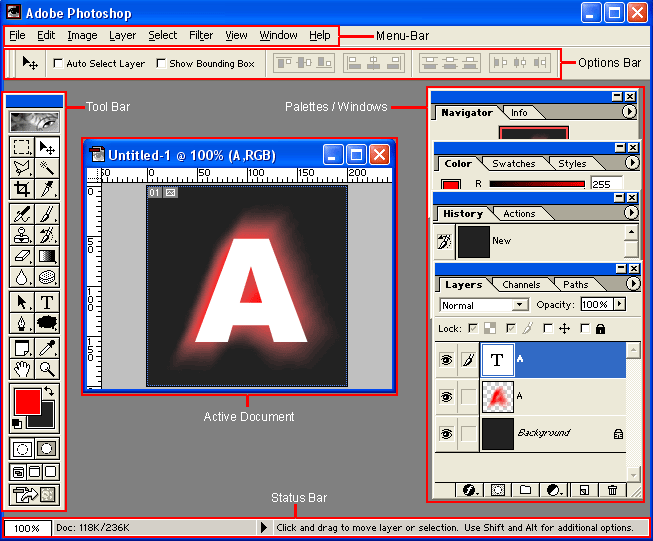Open status bar info arrow menu

click(264, 528)
